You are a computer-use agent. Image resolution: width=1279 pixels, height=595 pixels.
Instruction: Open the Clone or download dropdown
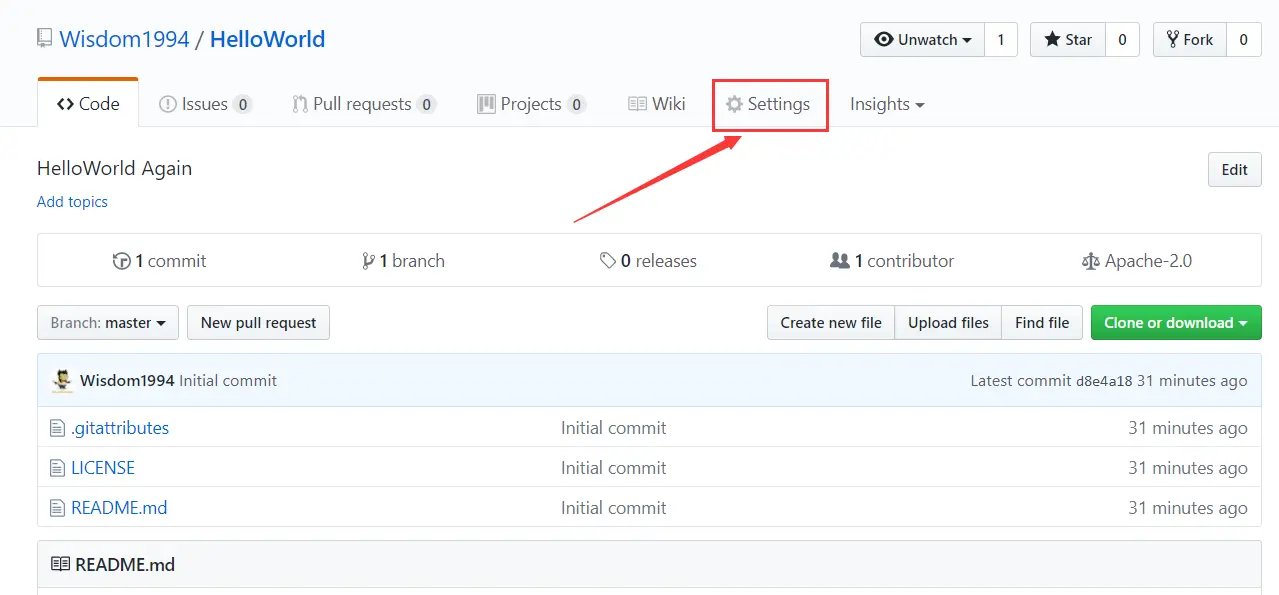tap(1176, 323)
